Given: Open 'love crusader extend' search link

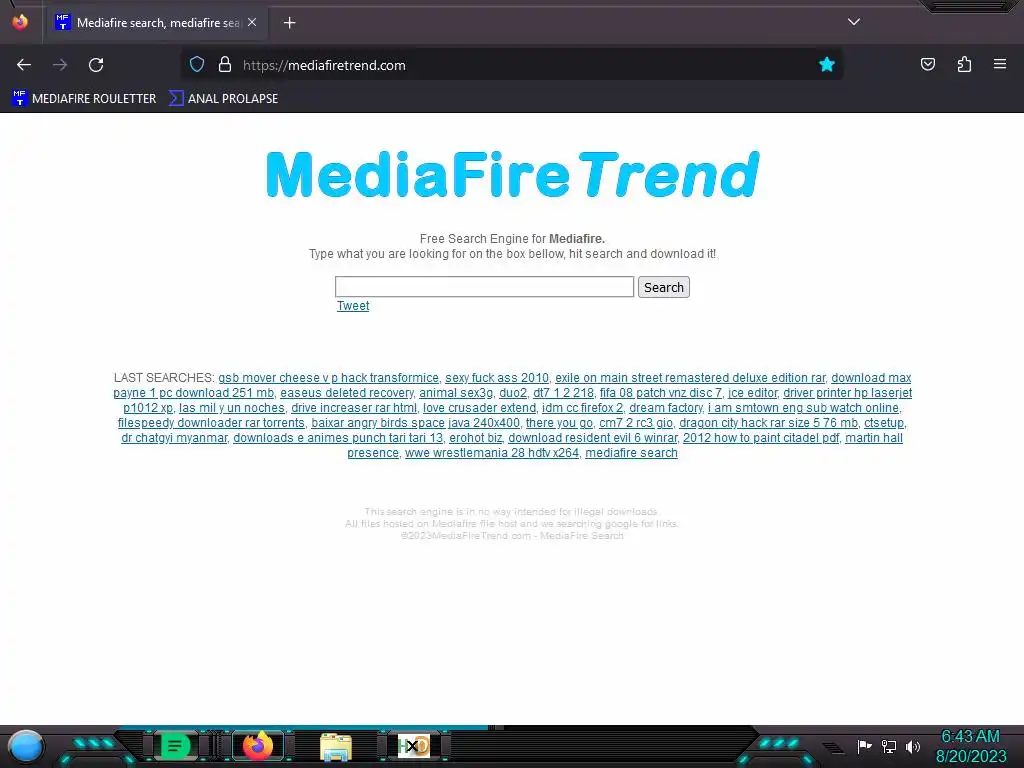Looking at the screenshot, I should (x=479, y=408).
